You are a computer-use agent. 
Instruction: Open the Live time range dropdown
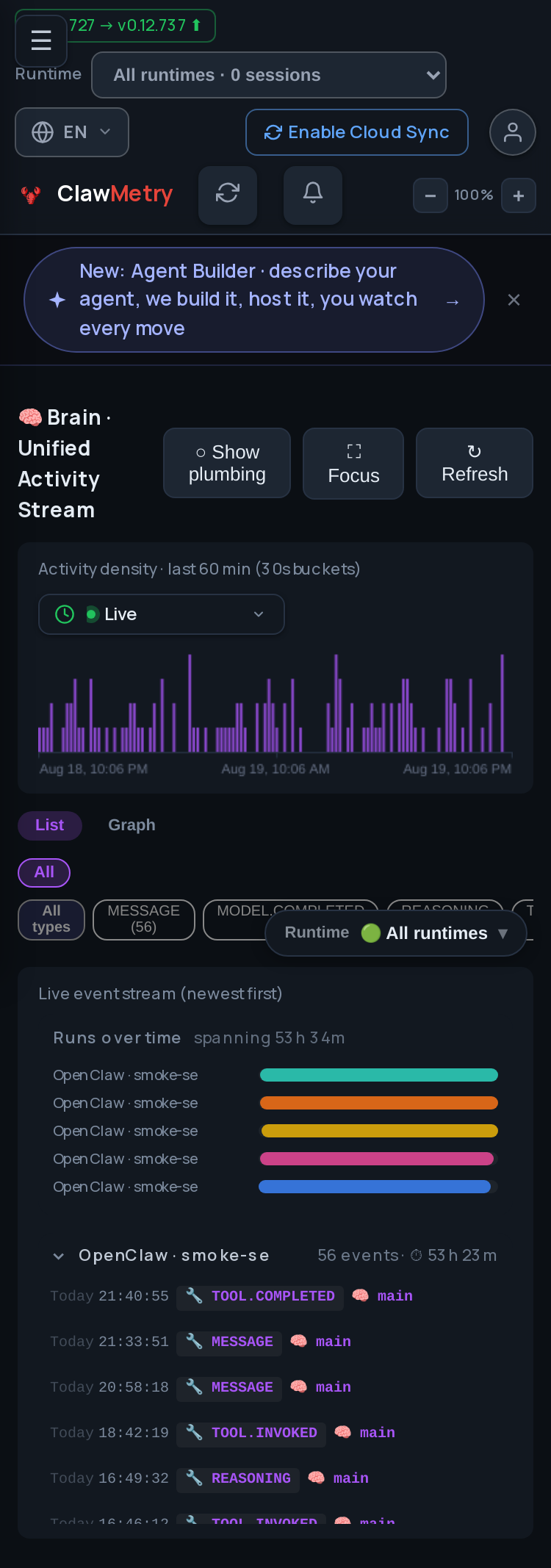(162, 614)
